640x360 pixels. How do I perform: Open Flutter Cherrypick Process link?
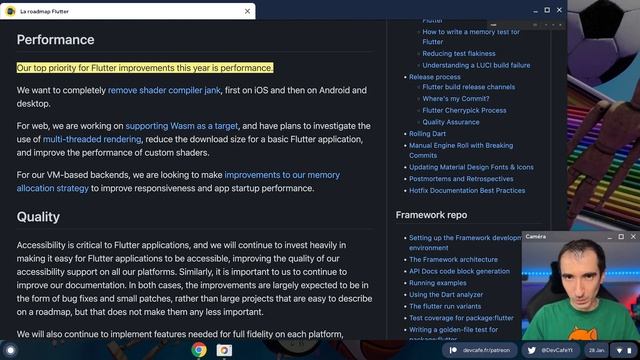click(464, 110)
